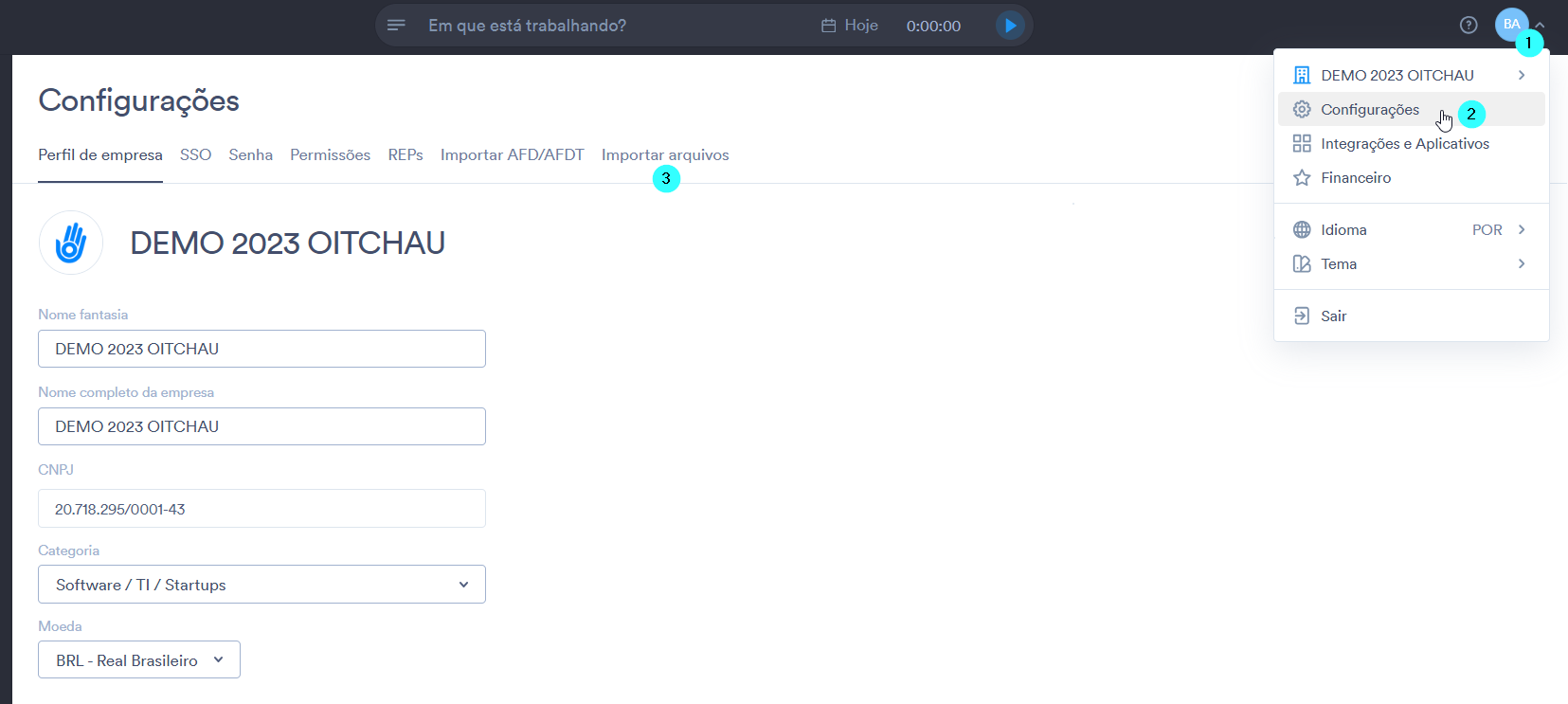Click the BA user avatar

[1511, 25]
